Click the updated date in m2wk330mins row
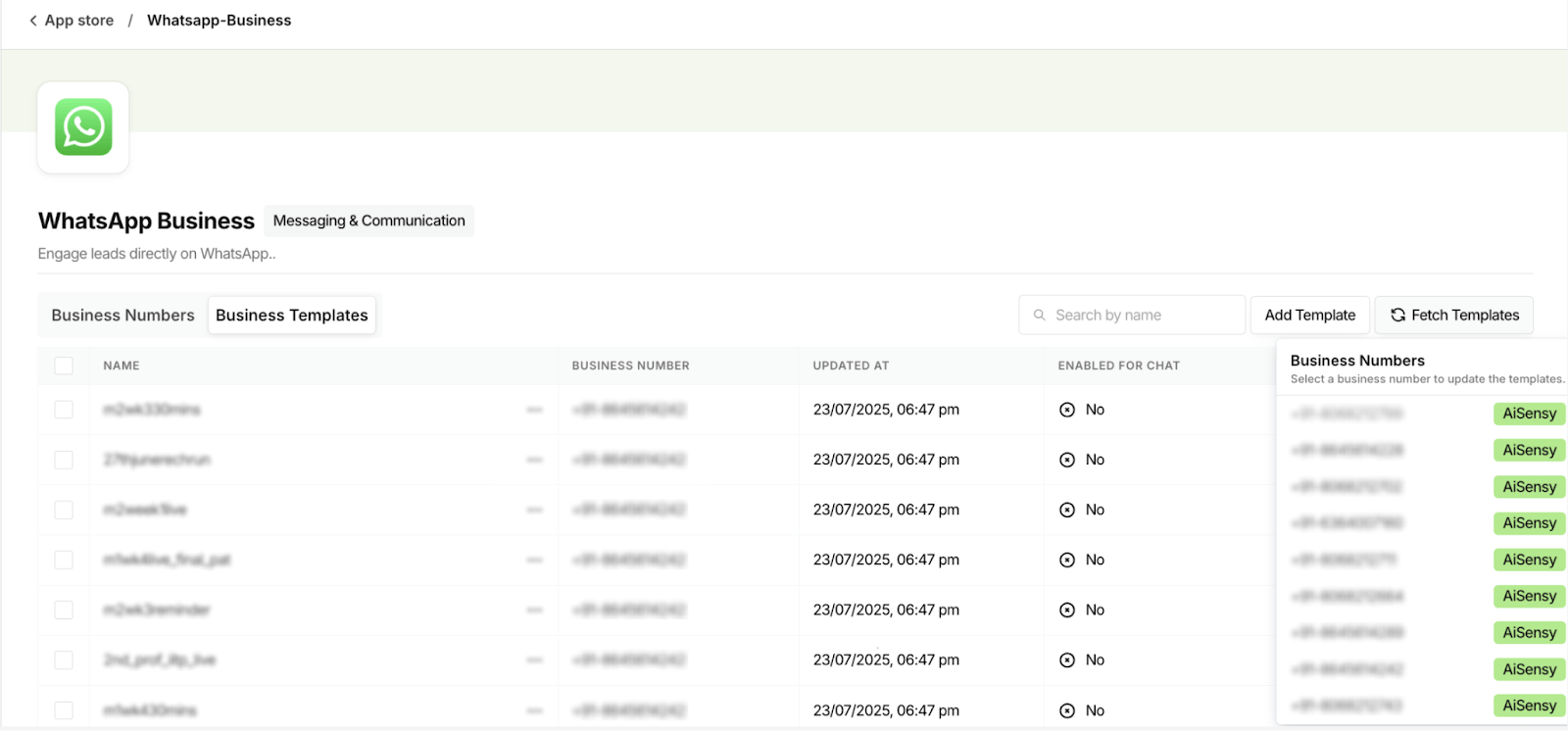Screen dimensions: 1568x731 (x=886, y=410)
